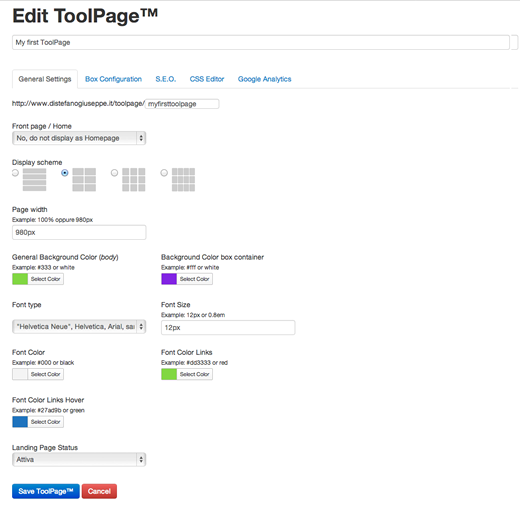Viewport: 532px width, 506px height.
Task: Click the Page width input field
Action: [79, 232]
